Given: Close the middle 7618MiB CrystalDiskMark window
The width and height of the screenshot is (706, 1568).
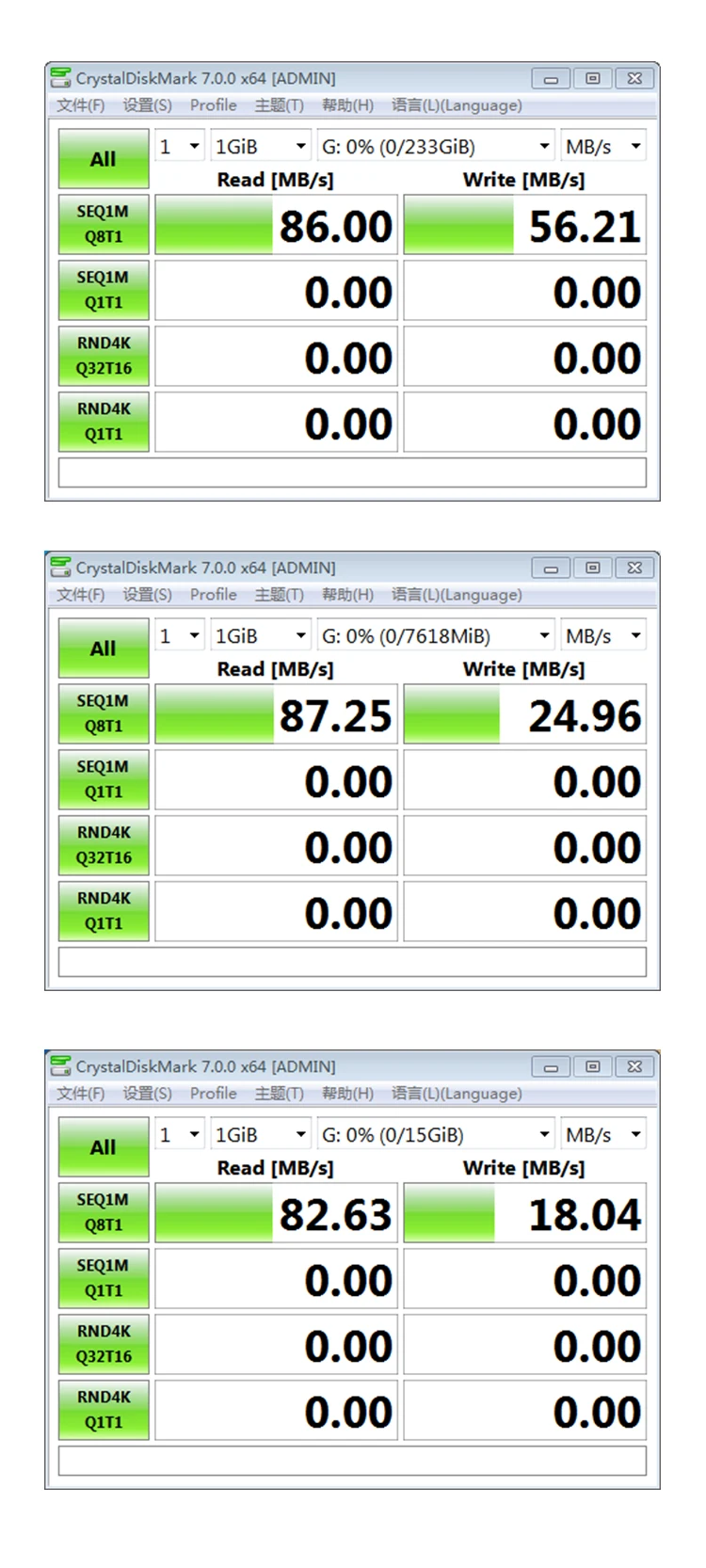Looking at the screenshot, I should pyautogui.click(x=634, y=568).
